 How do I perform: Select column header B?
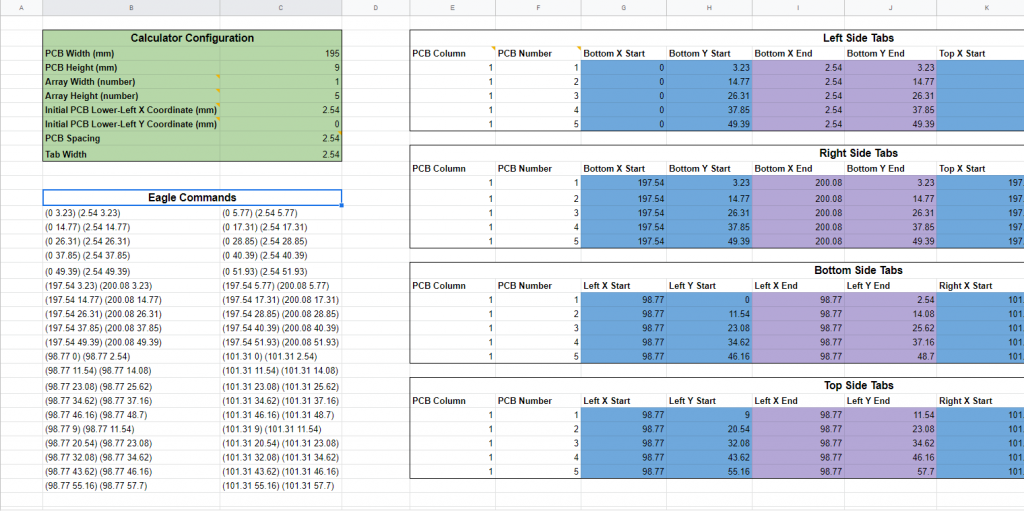pyautogui.click(x=132, y=8)
